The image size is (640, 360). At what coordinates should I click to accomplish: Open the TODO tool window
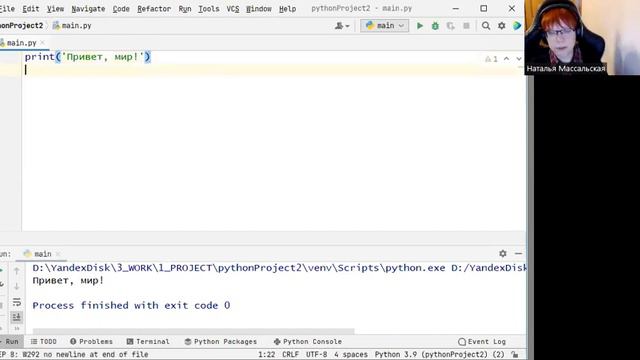click(44, 342)
